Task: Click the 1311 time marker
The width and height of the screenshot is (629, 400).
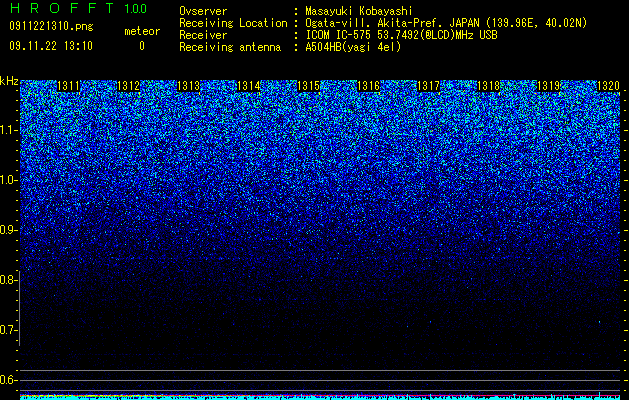Action: click(69, 86)
